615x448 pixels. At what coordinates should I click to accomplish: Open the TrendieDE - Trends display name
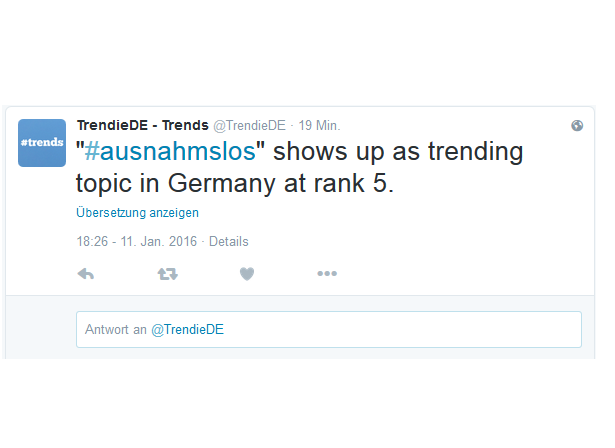pos(143,125)
